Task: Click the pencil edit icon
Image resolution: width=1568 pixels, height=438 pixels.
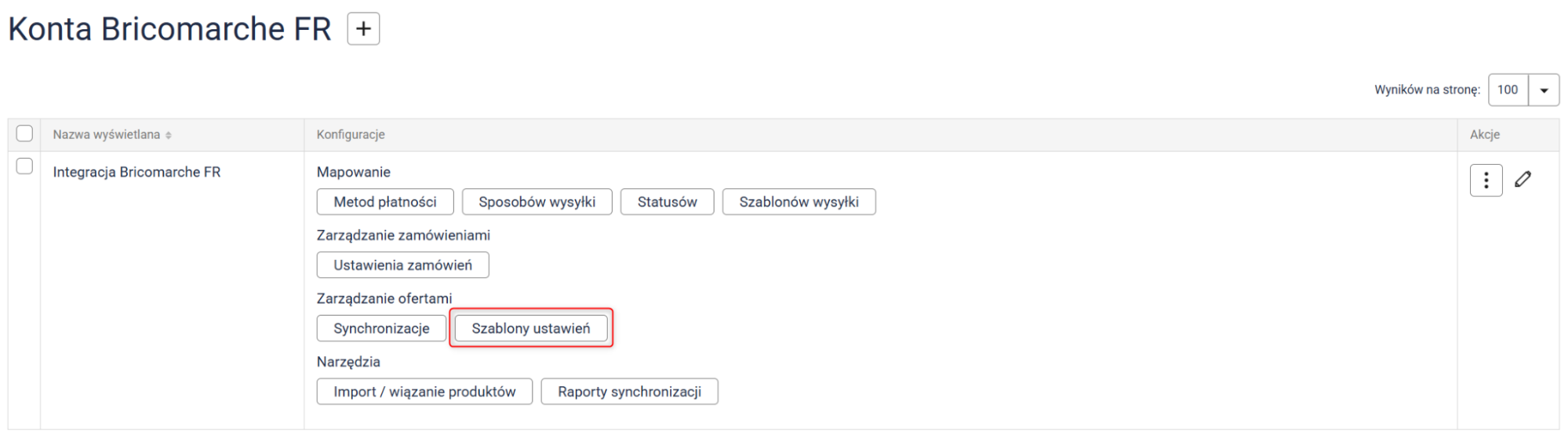Action: click(1523, 180)
